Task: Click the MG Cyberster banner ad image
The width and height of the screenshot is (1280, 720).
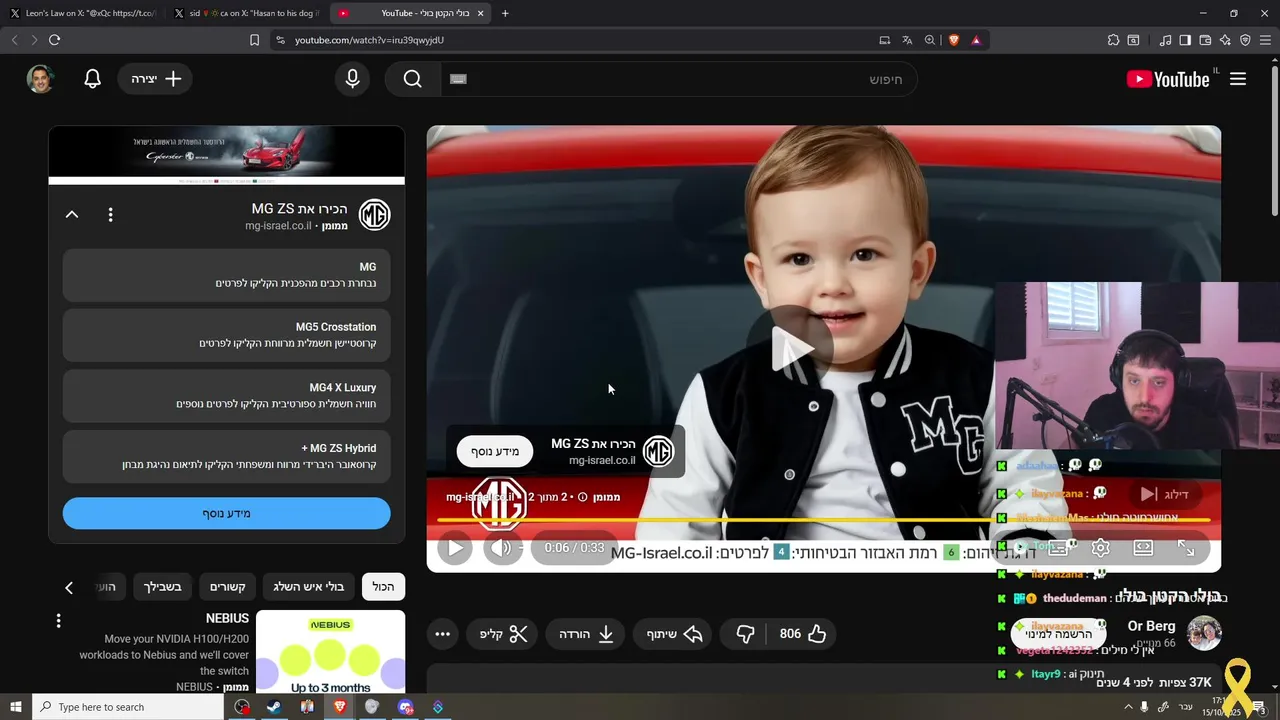Action: [x=227, y=155]
